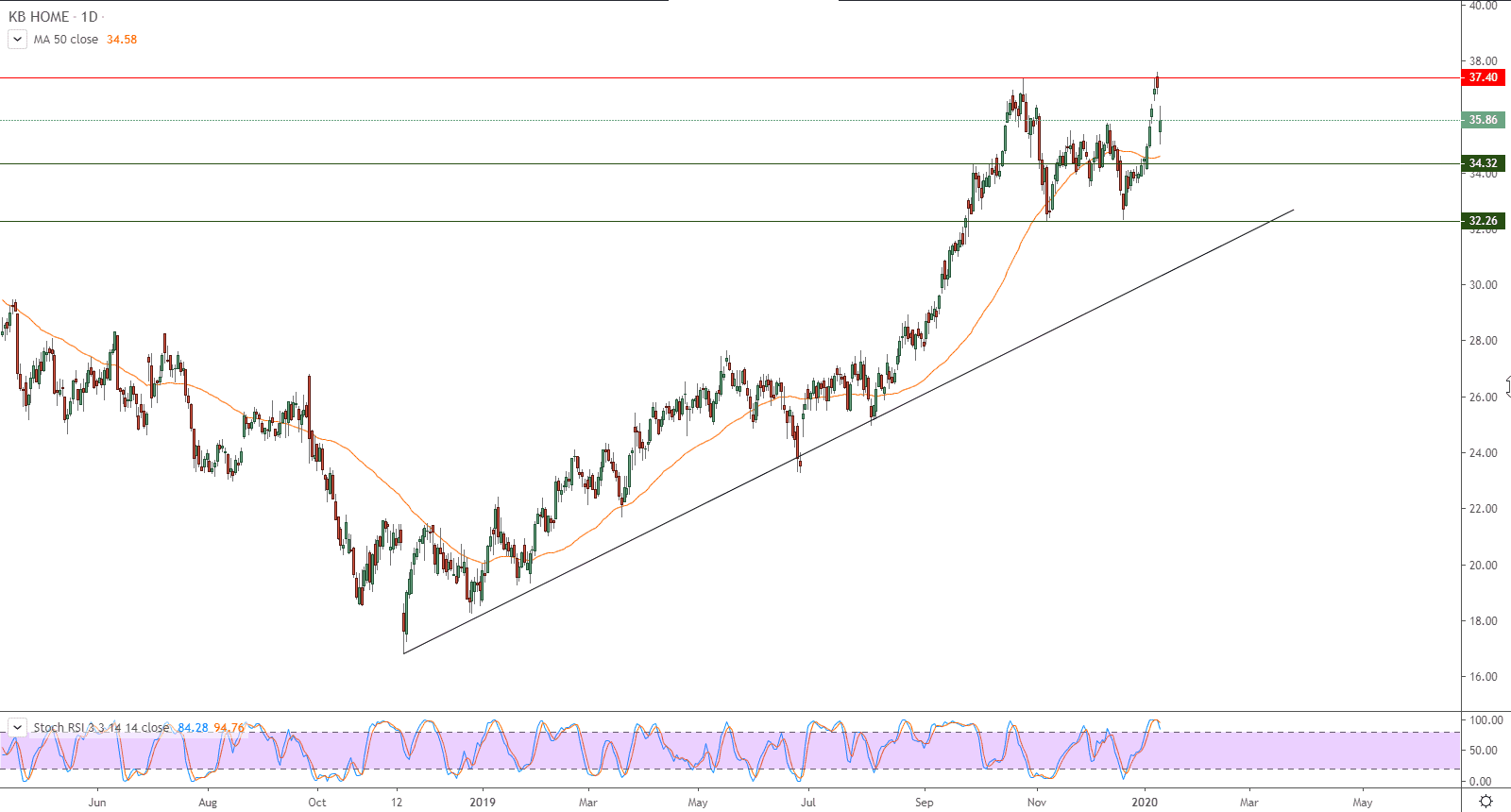Click the 1D interval label
The width and height of the screenshot is (1511, 812).
[89, 17]
